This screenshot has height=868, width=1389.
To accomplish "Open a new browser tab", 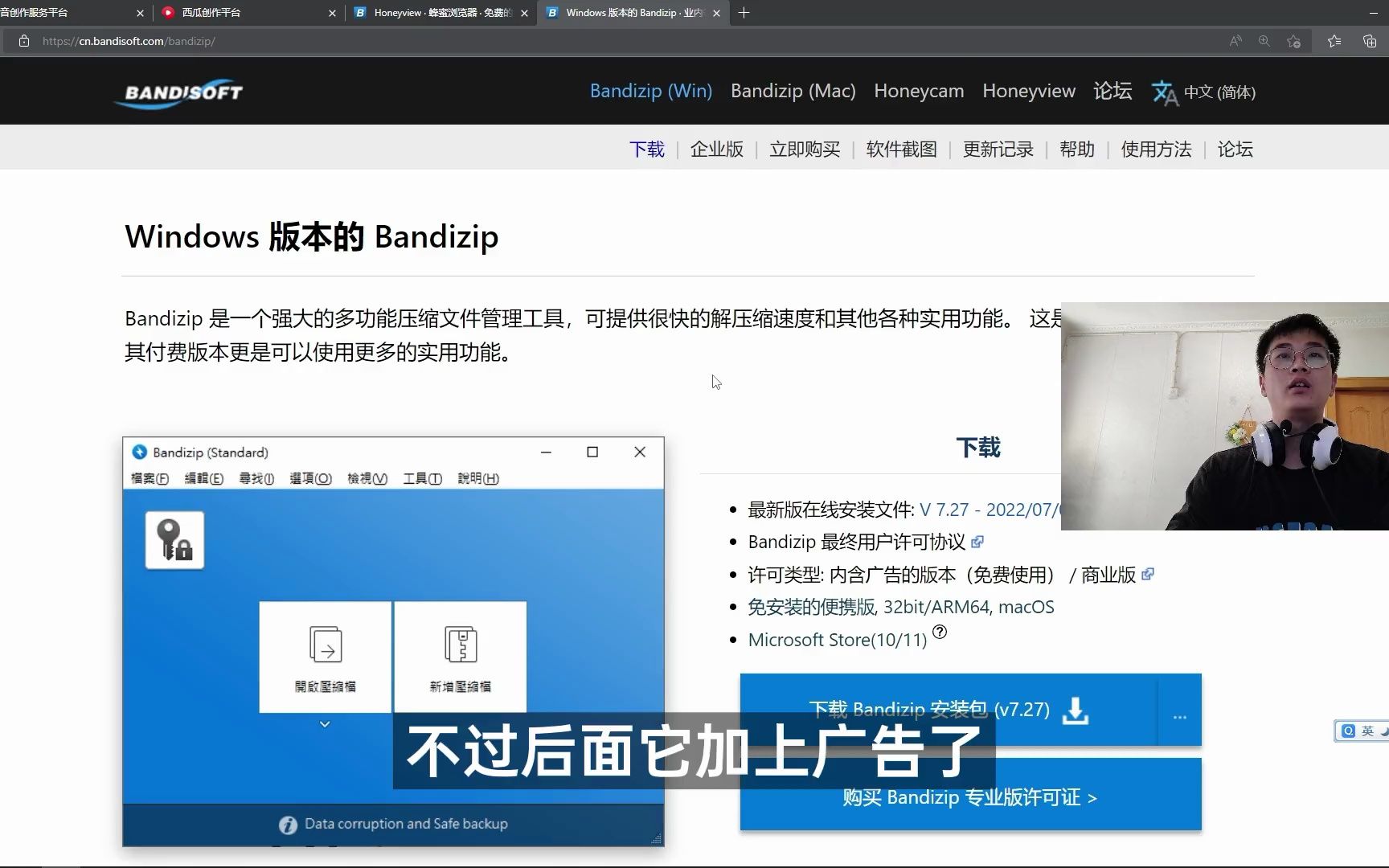I will pyautogui.click(x=744, y=13).
